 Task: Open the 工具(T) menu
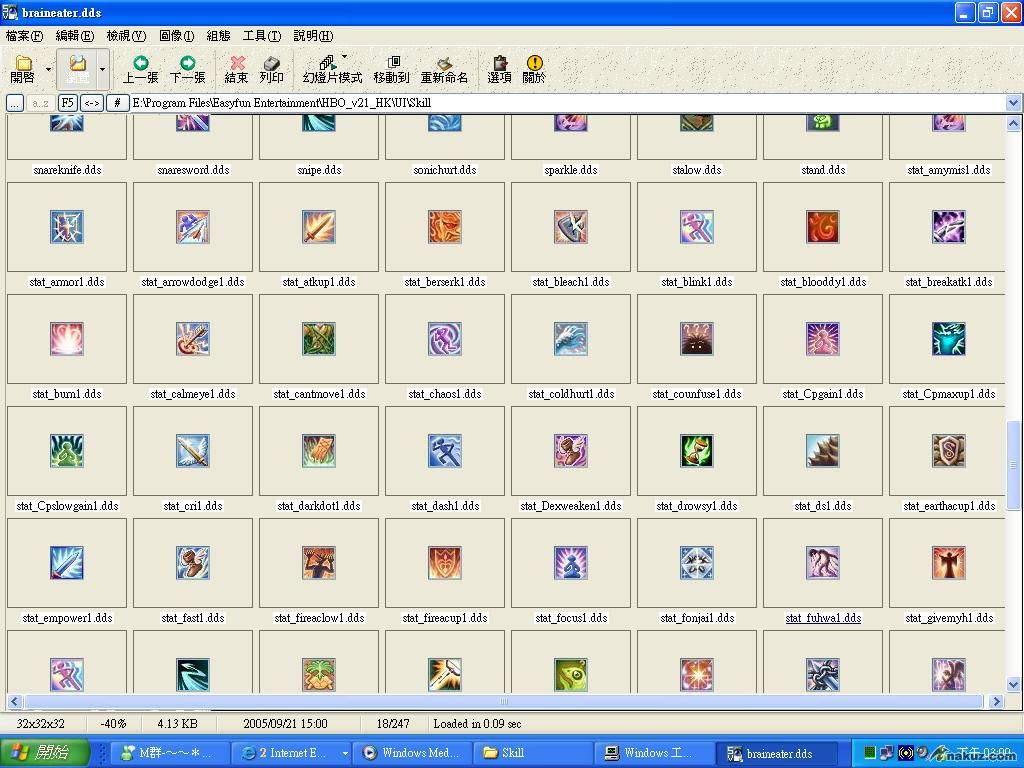pyautogui.click(x=261, y=36)
